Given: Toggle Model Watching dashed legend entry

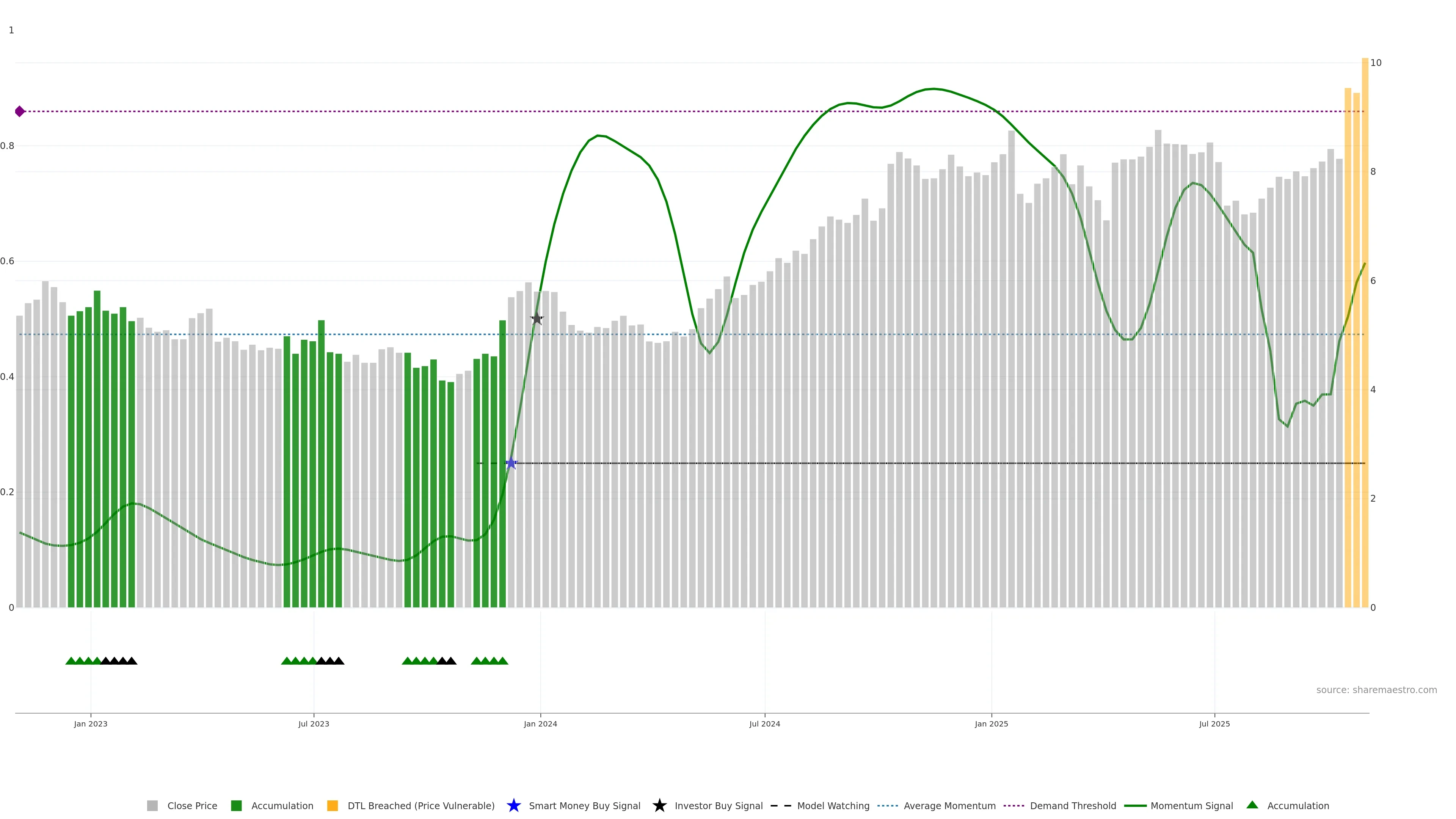Looking at the screenshot, I should point(781,806).
